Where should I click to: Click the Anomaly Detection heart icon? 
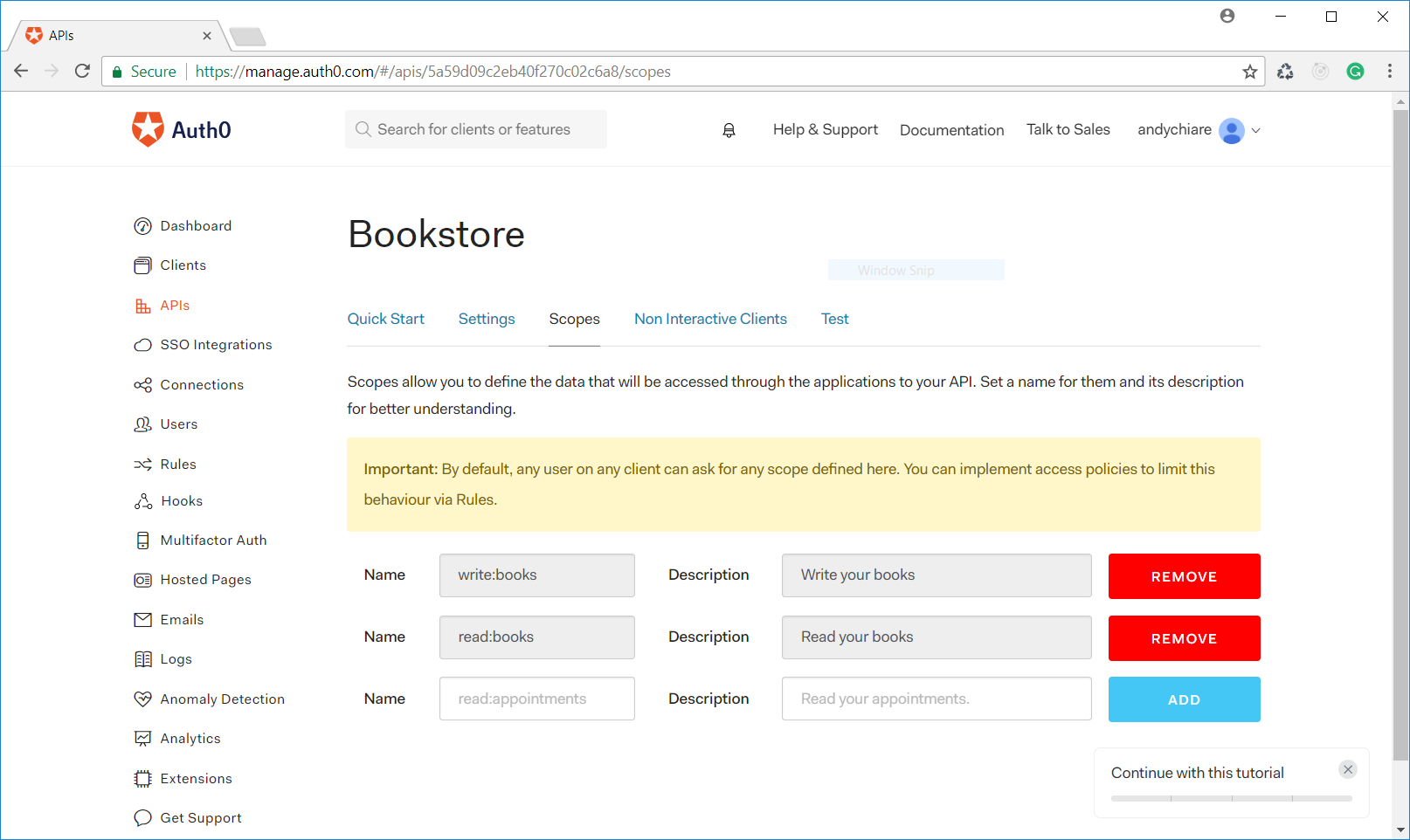click(x=142, y=699)
